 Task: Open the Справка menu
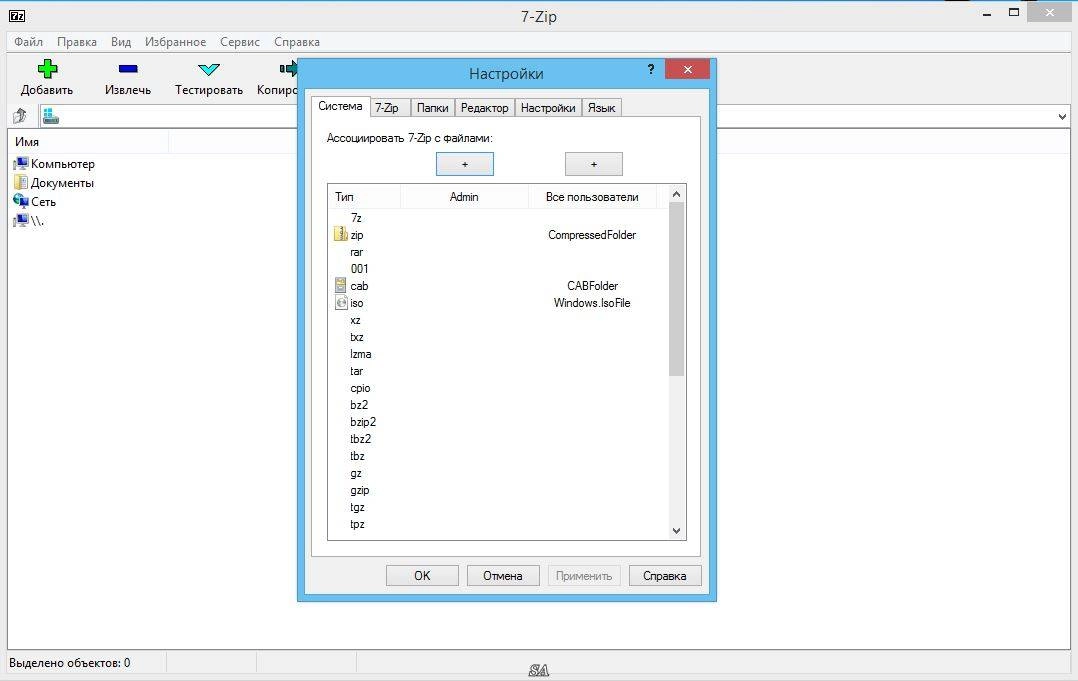coord(297,42)
